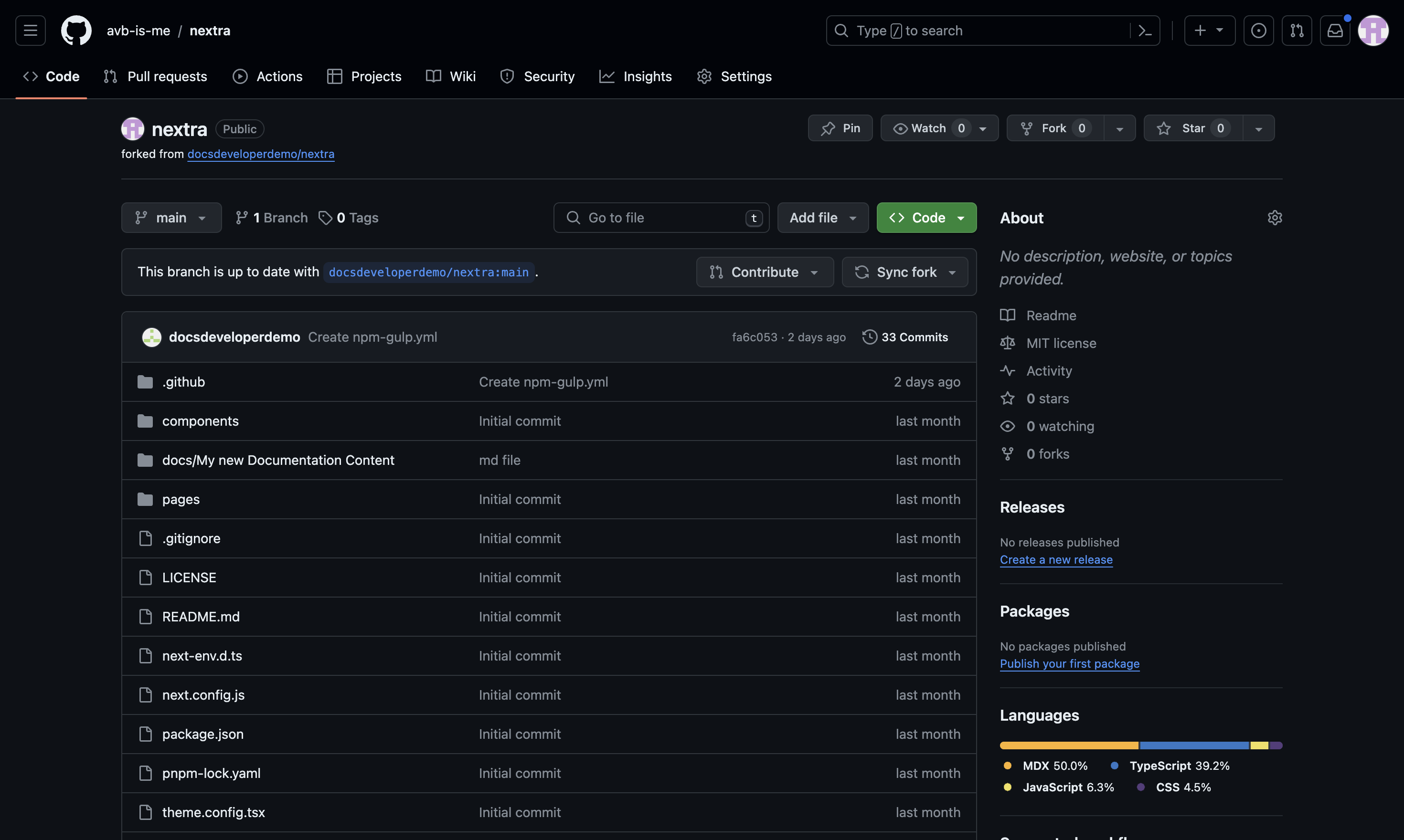Open the notifications inbox icon

[1335, 31]
